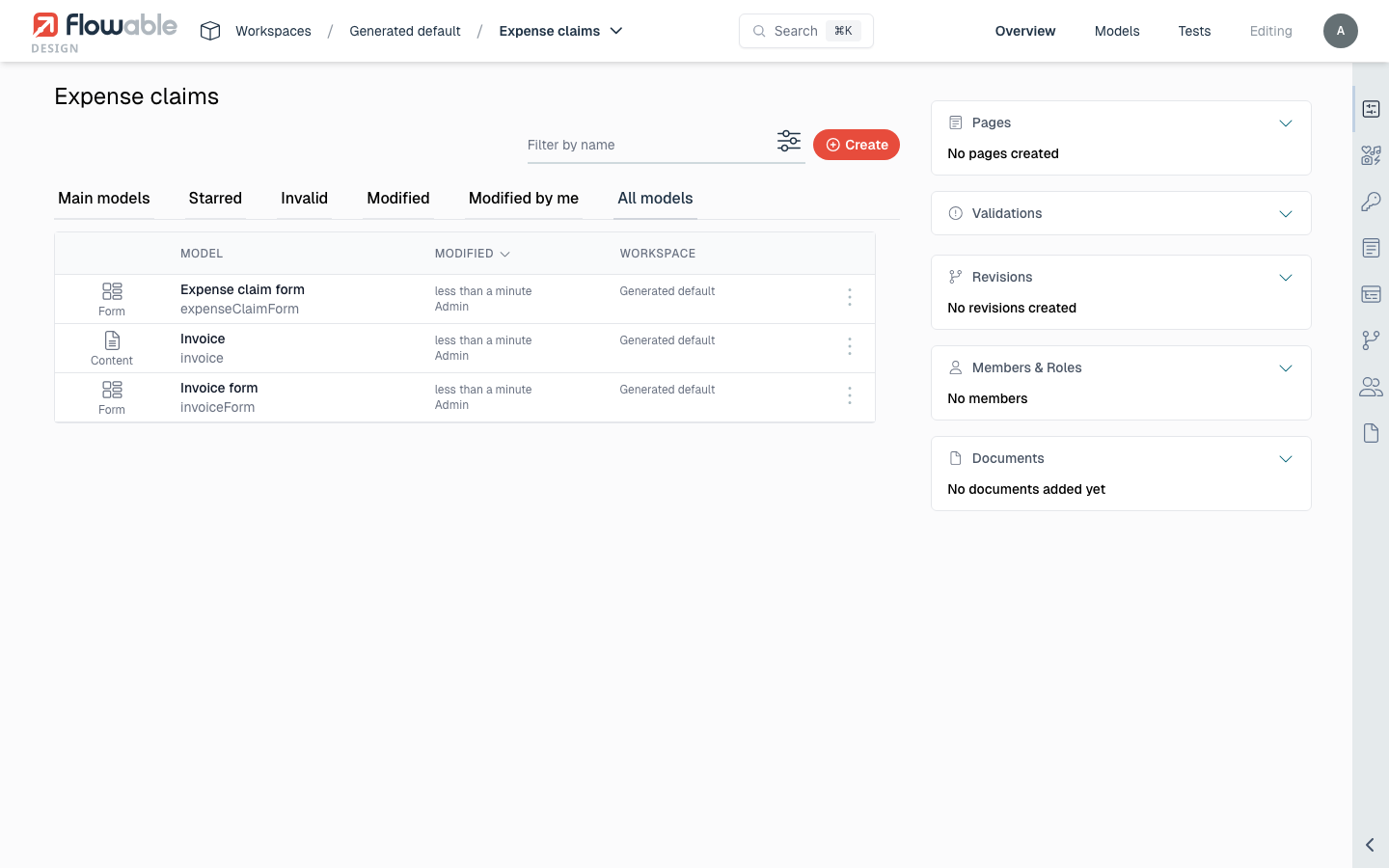Image resolution: width=1389 pixels, height=868 pixels.
Task: Click the Expense claims page heading
Action: [137, 96]
